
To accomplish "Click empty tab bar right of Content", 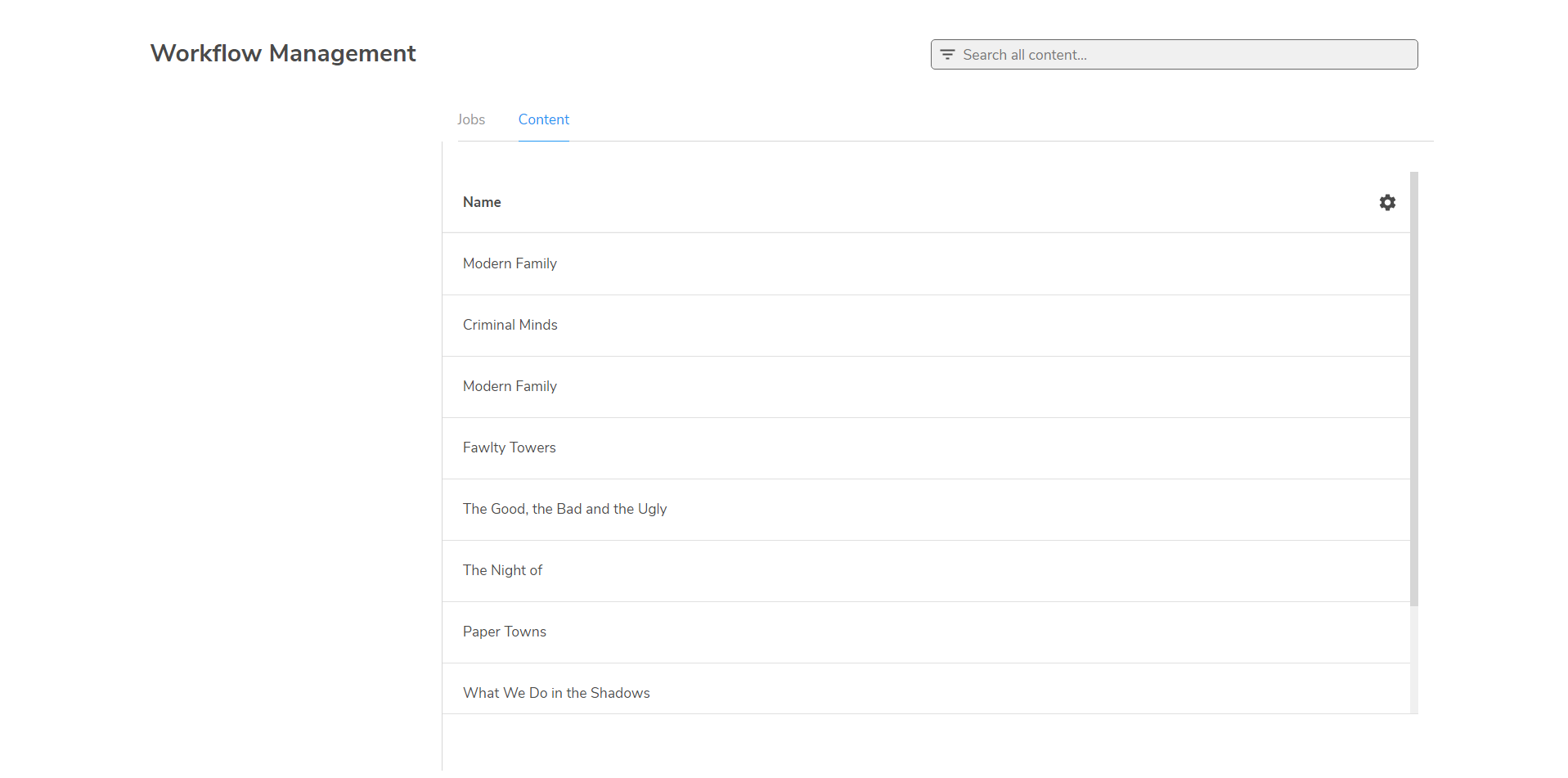I will click(x=982, y=119).
